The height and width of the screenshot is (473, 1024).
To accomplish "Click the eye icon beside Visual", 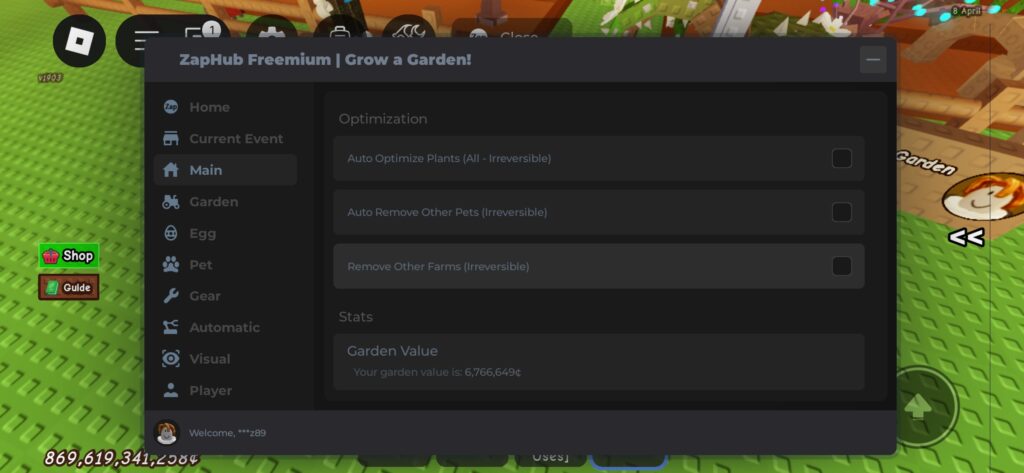I will [170, 359].
